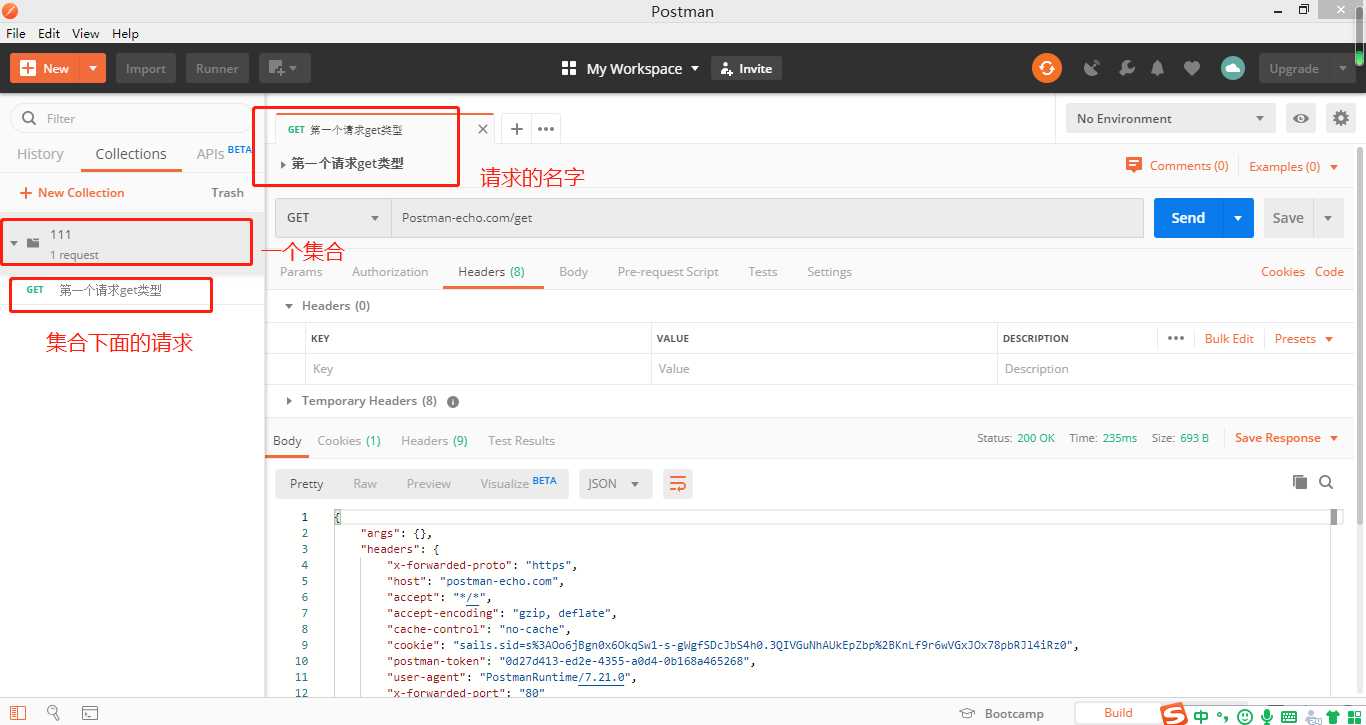Open the Save Response dropdown
Viewport: 1366px width, 725px height.
[1286, 438]
